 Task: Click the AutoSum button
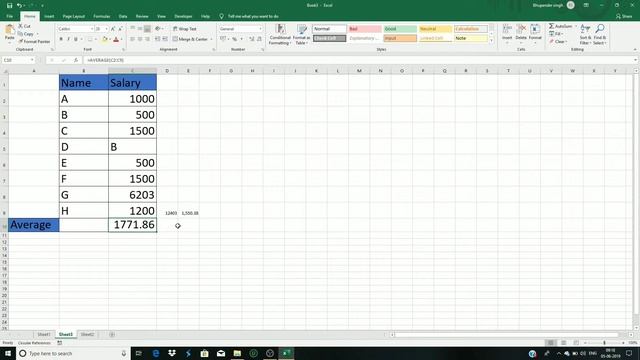point(561,26)
